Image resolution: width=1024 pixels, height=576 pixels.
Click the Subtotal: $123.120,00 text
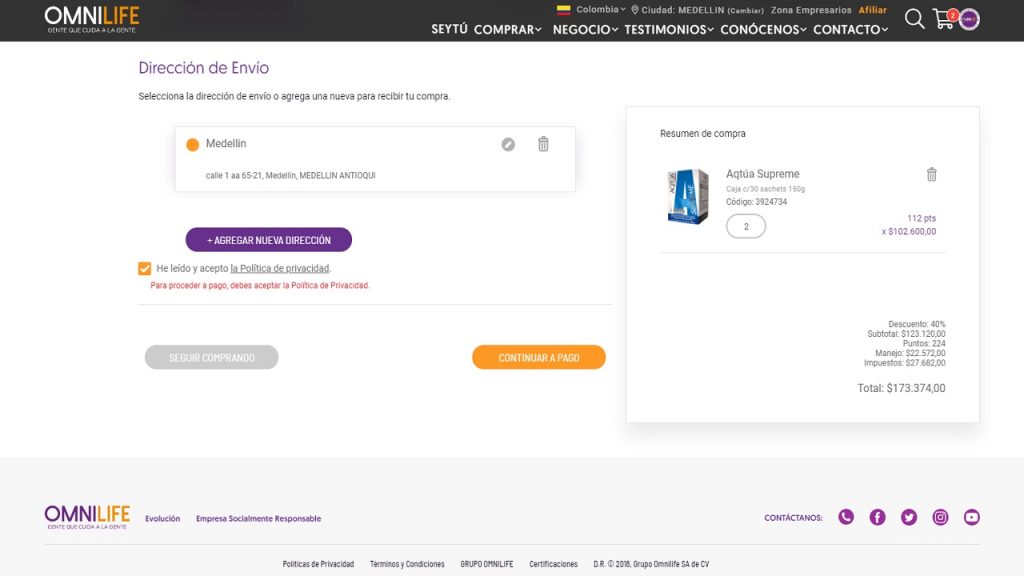(906, 334)
